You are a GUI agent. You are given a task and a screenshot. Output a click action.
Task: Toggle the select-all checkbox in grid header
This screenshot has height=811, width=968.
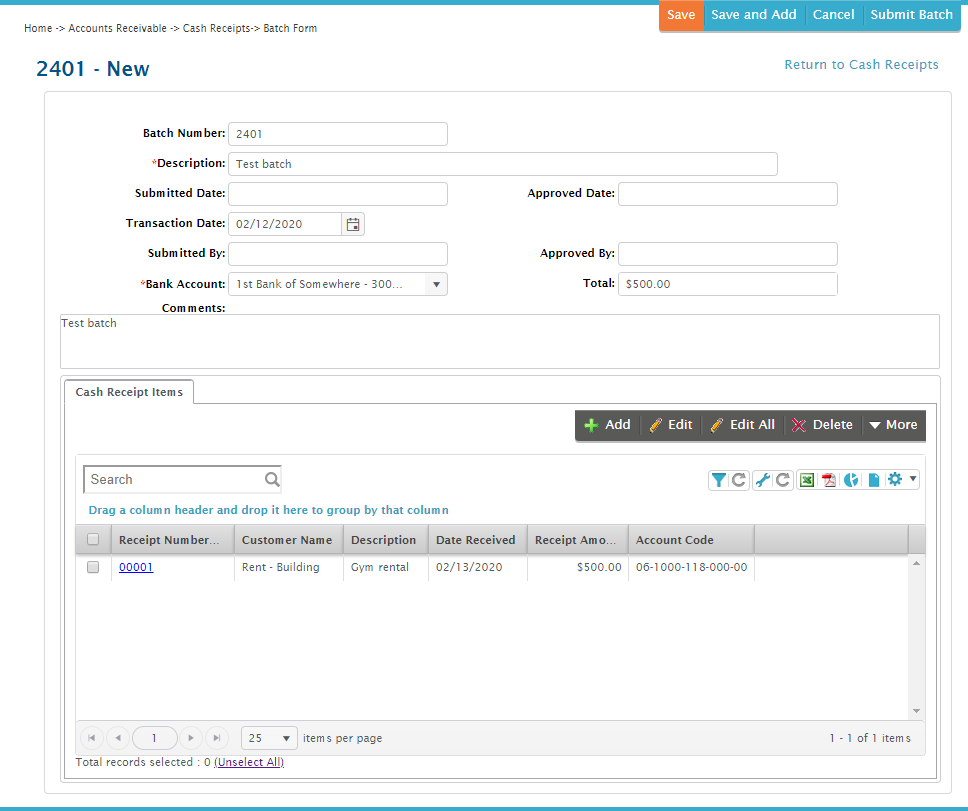pos(93,540)
